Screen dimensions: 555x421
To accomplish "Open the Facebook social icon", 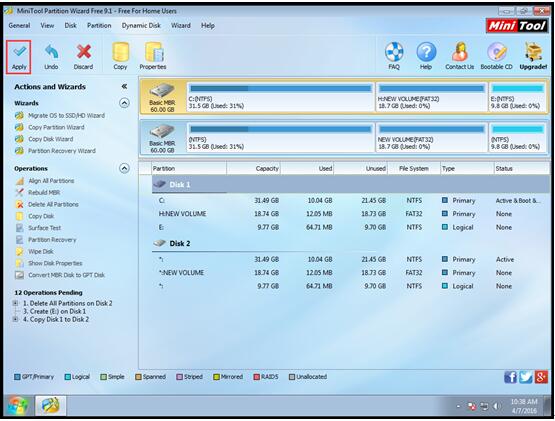I will point(510,377).
